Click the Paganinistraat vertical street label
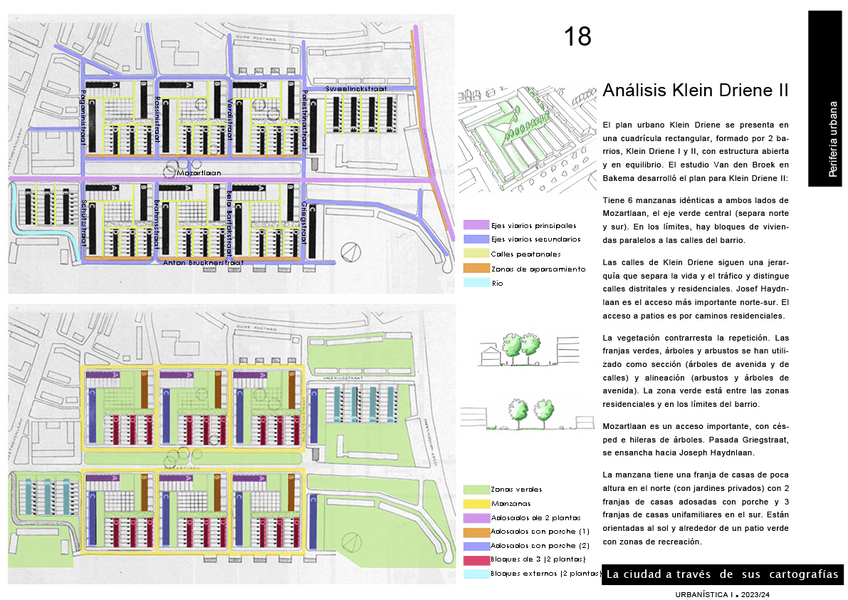The height and width of the screenshot is (600, 848). pos(83,117)
